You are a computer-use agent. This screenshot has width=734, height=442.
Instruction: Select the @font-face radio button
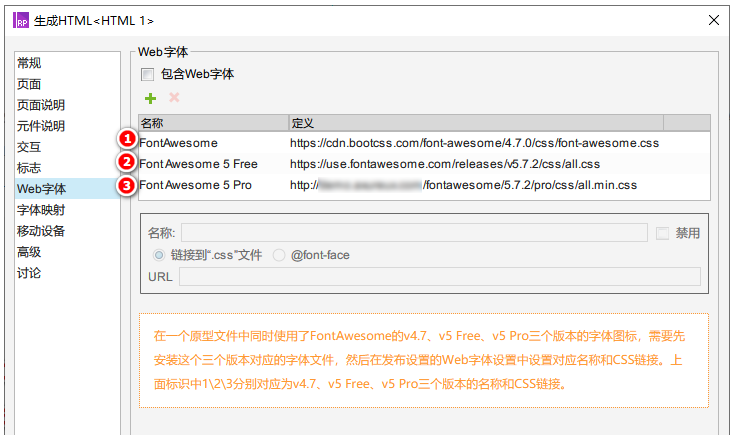pos(279,255)
